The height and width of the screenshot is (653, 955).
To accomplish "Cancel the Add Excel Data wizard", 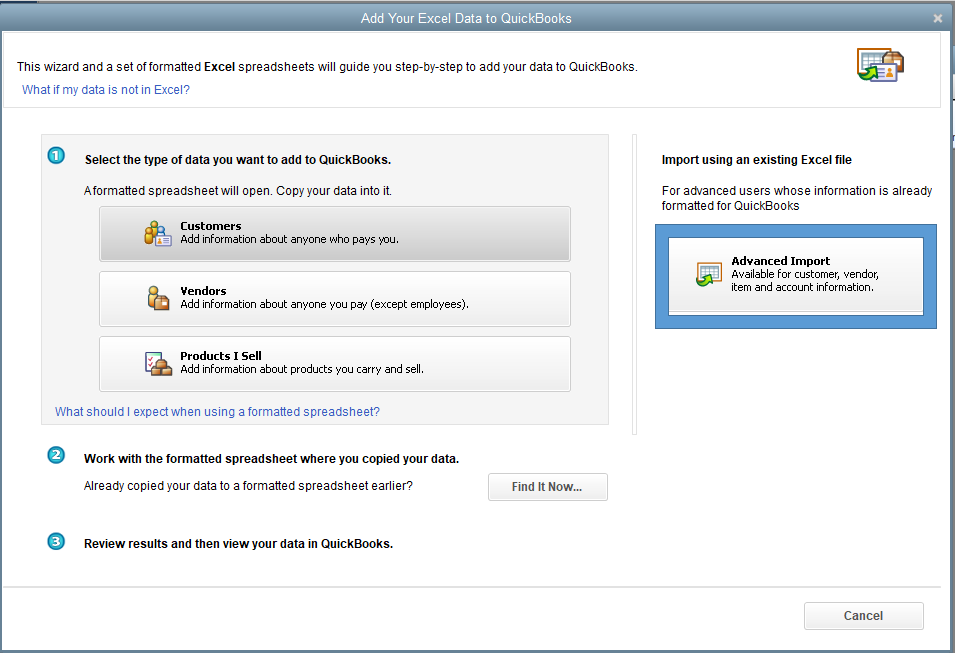I will pos(863,616).
